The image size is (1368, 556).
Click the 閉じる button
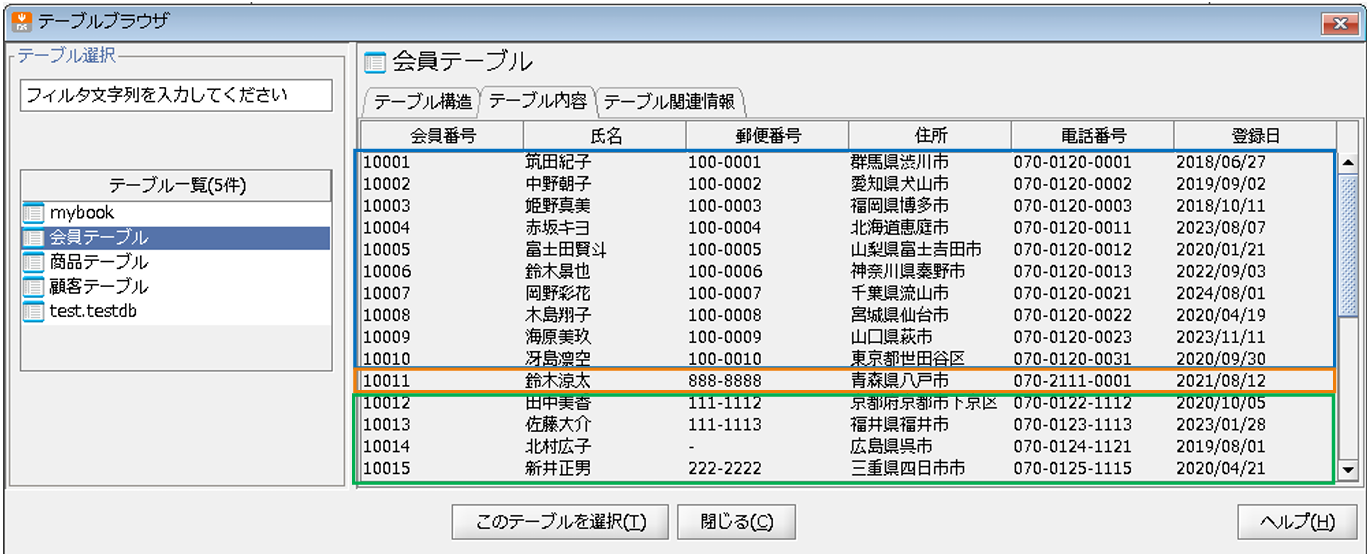coord(736,521)
